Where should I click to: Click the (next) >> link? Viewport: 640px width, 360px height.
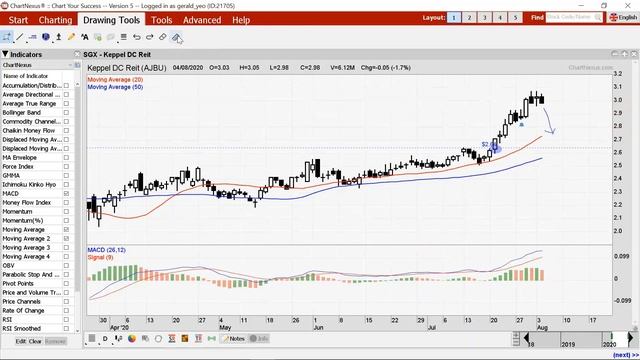point(625,356)
